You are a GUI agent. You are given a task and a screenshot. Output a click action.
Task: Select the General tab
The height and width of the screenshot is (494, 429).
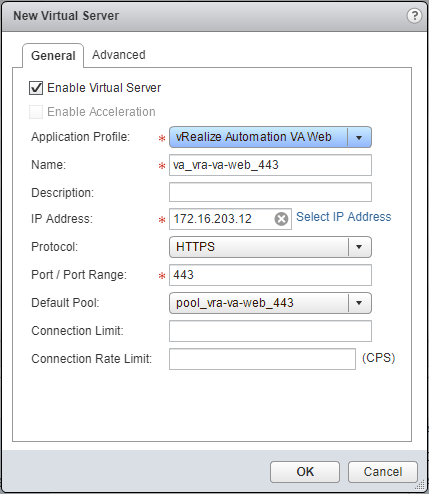[53, 56]
